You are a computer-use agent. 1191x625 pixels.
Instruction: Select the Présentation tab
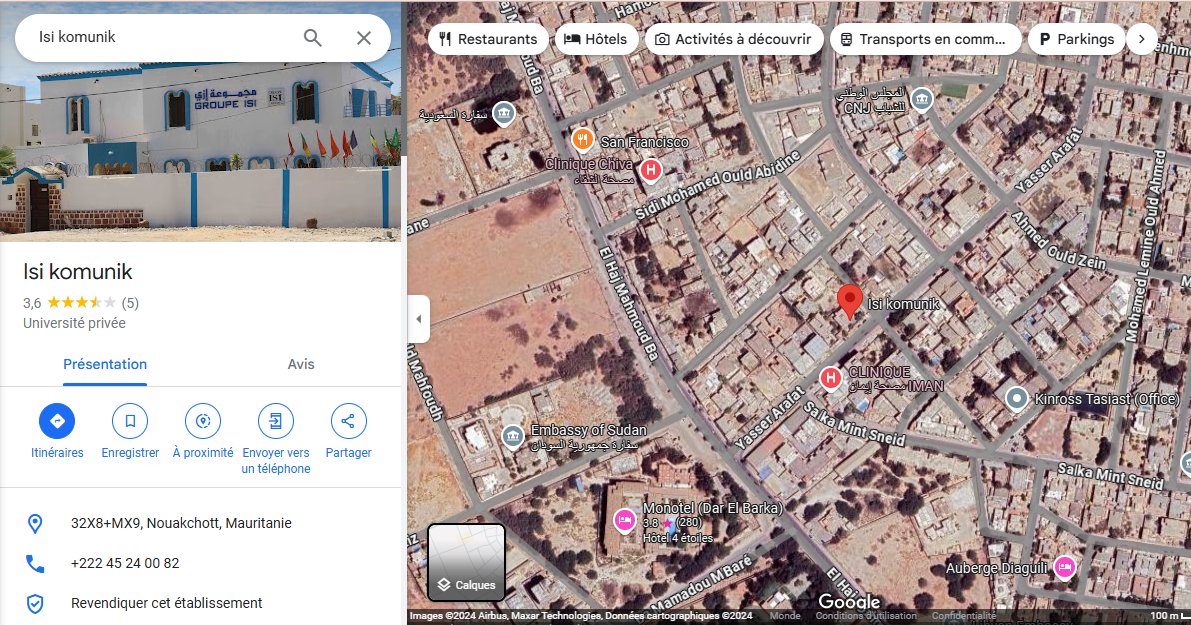[x=105, y=365]
